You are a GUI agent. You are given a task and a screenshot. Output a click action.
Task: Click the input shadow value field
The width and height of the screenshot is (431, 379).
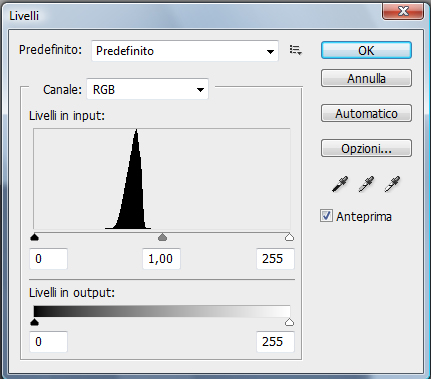(x=49, y=259)
